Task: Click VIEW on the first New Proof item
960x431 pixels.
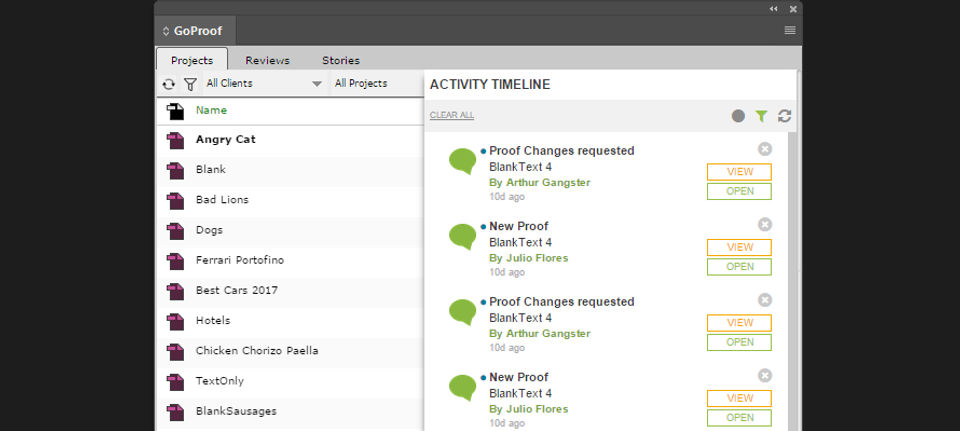Action: tap(739, 247)
